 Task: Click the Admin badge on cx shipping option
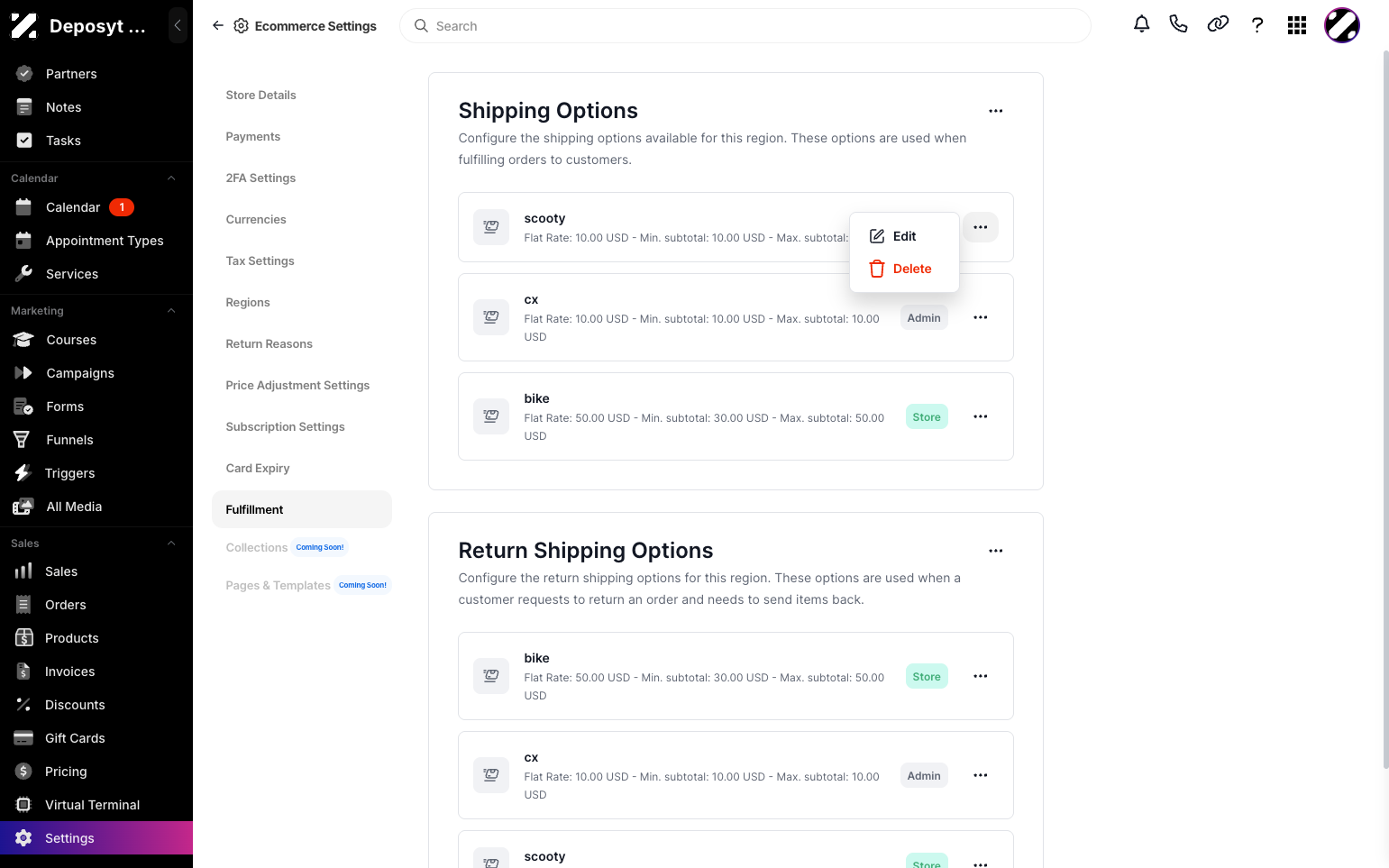pyautogui.click(x=924, y=317)
